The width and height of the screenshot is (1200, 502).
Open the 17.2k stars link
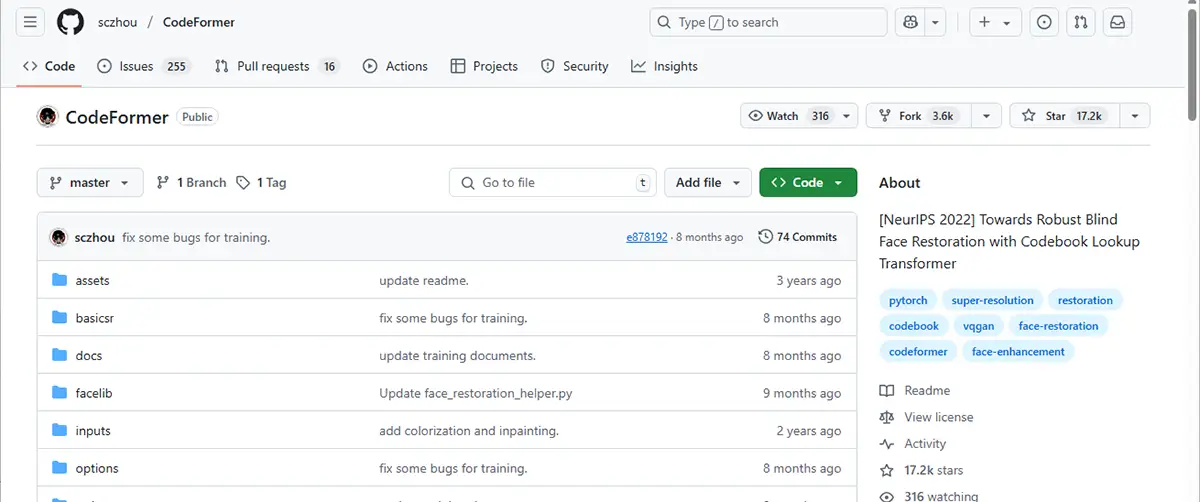[921, 470]
